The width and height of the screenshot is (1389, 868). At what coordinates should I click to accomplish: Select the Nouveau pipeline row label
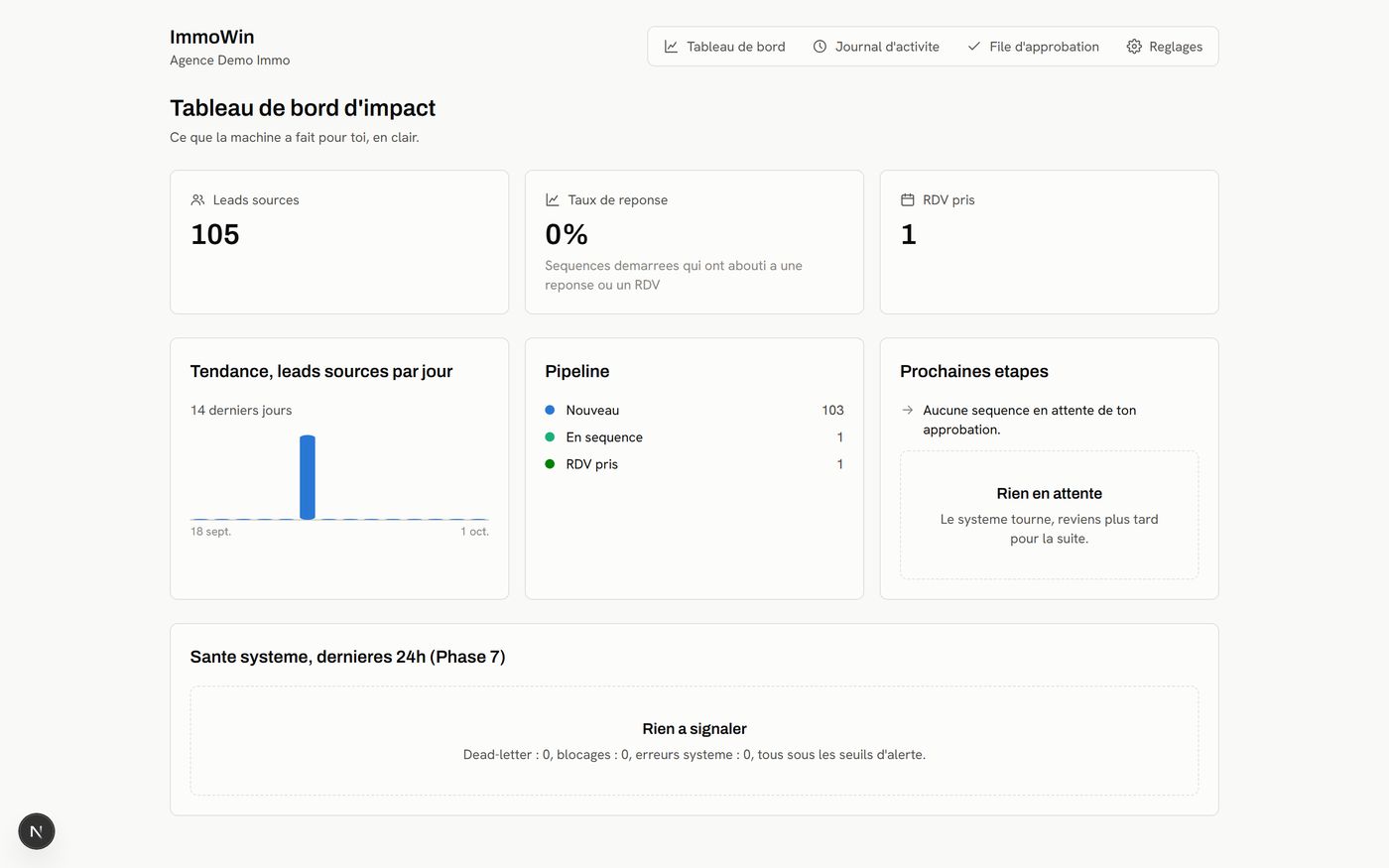pos(592,410)
